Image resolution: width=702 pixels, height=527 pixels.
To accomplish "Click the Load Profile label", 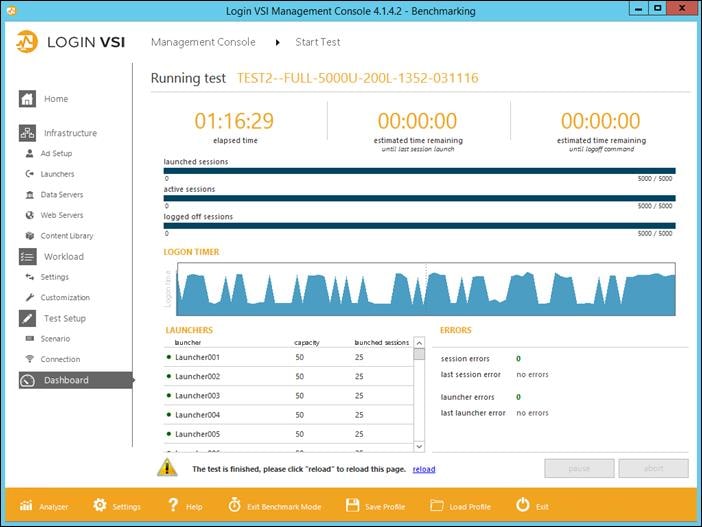I will point(470,507).
